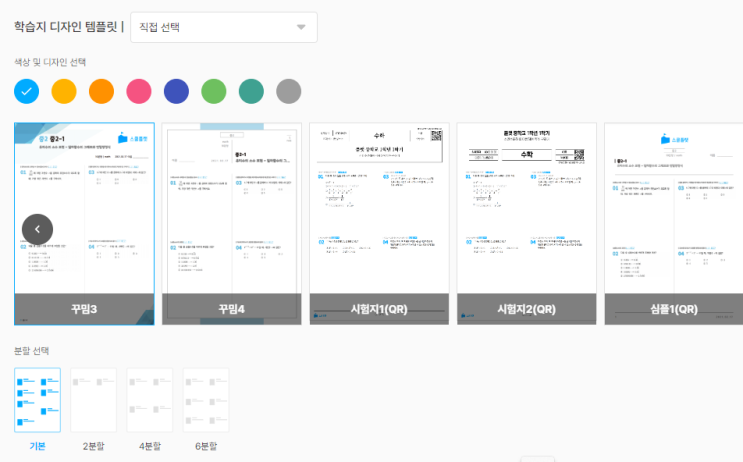Pick the indigo blue color swatch
This screenshot has width=743, height=462.
176,91
